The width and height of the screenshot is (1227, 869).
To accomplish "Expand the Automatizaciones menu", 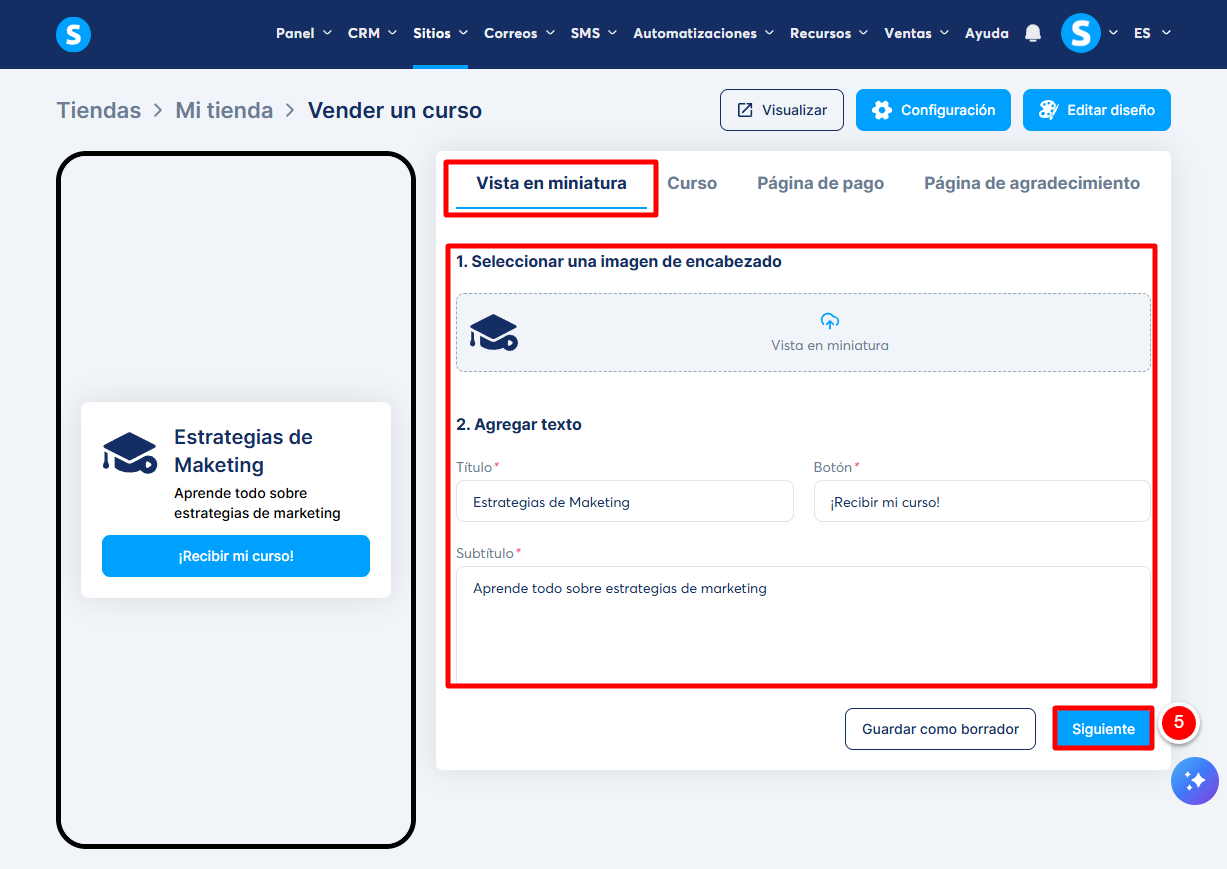I will 703,33.
